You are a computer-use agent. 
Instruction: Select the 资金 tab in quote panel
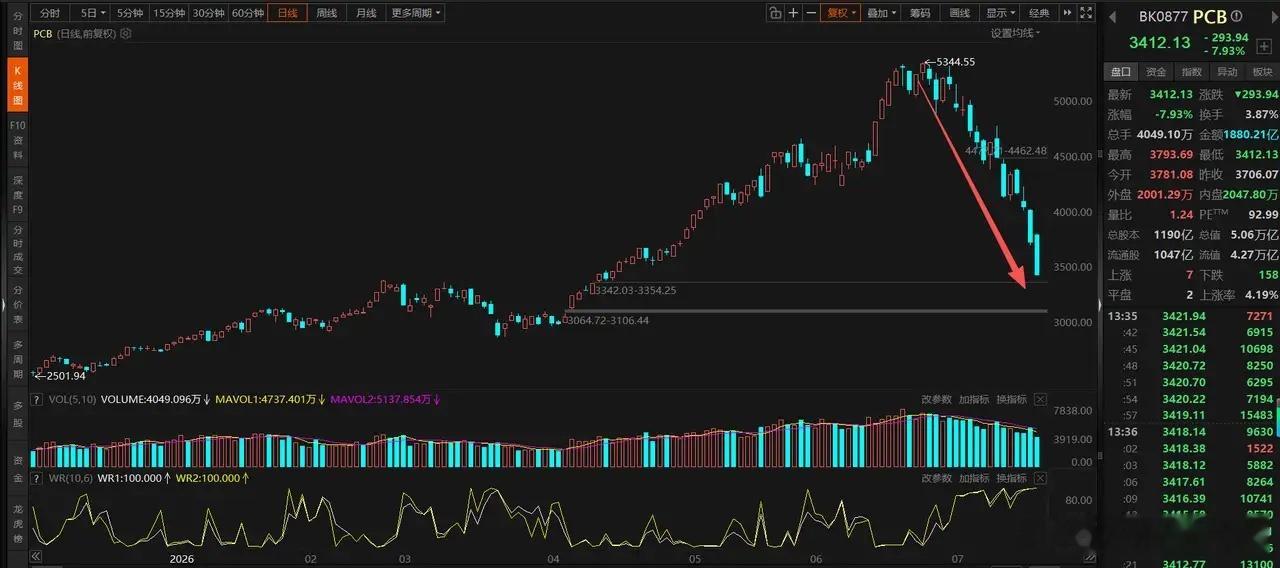pos(1156,72)
